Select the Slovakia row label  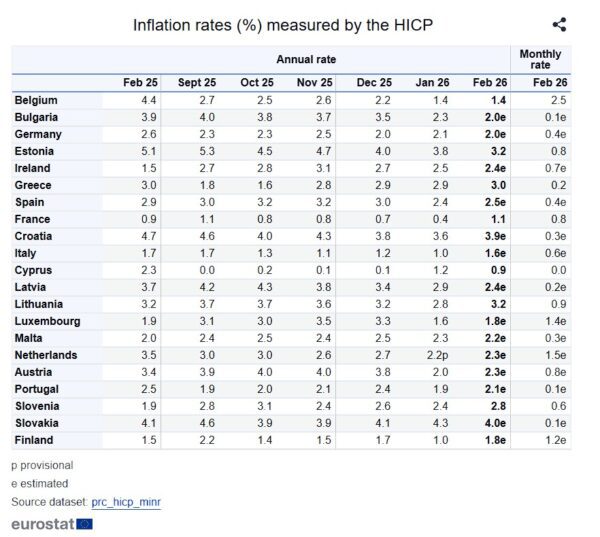(38, 423)
